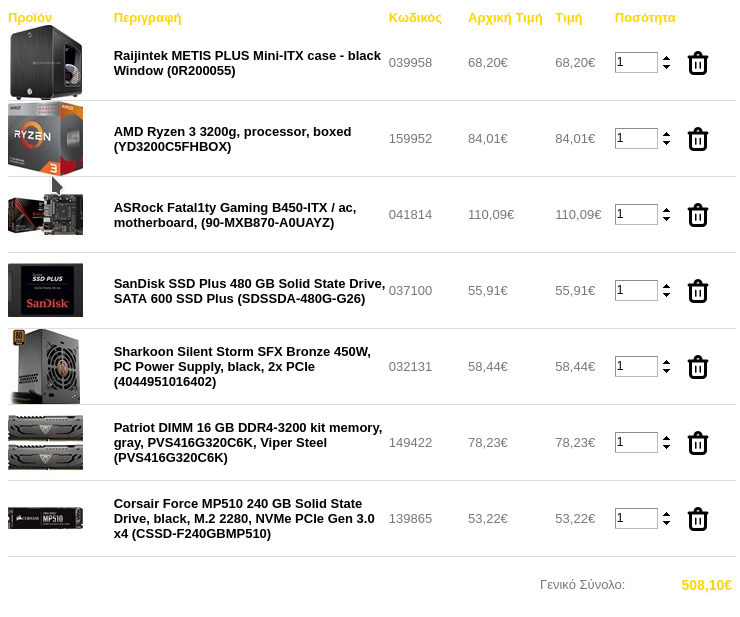Open AMD Ryzen 3 3200g processor description link

[x=233, y=139]
